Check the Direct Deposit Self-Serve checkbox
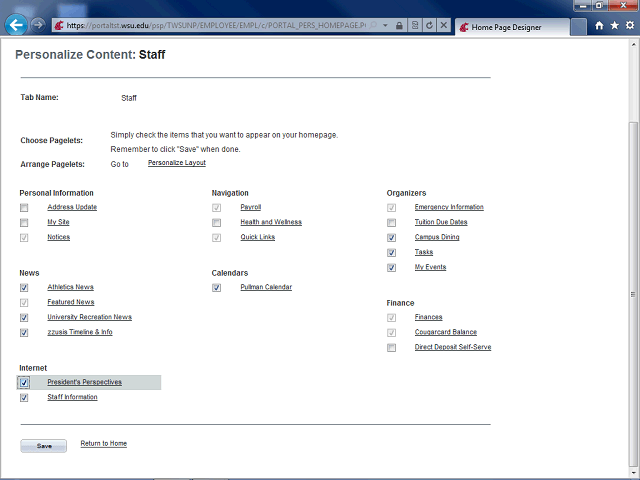The width and height of the screenshot is (640, 480). tap(392, 348)
